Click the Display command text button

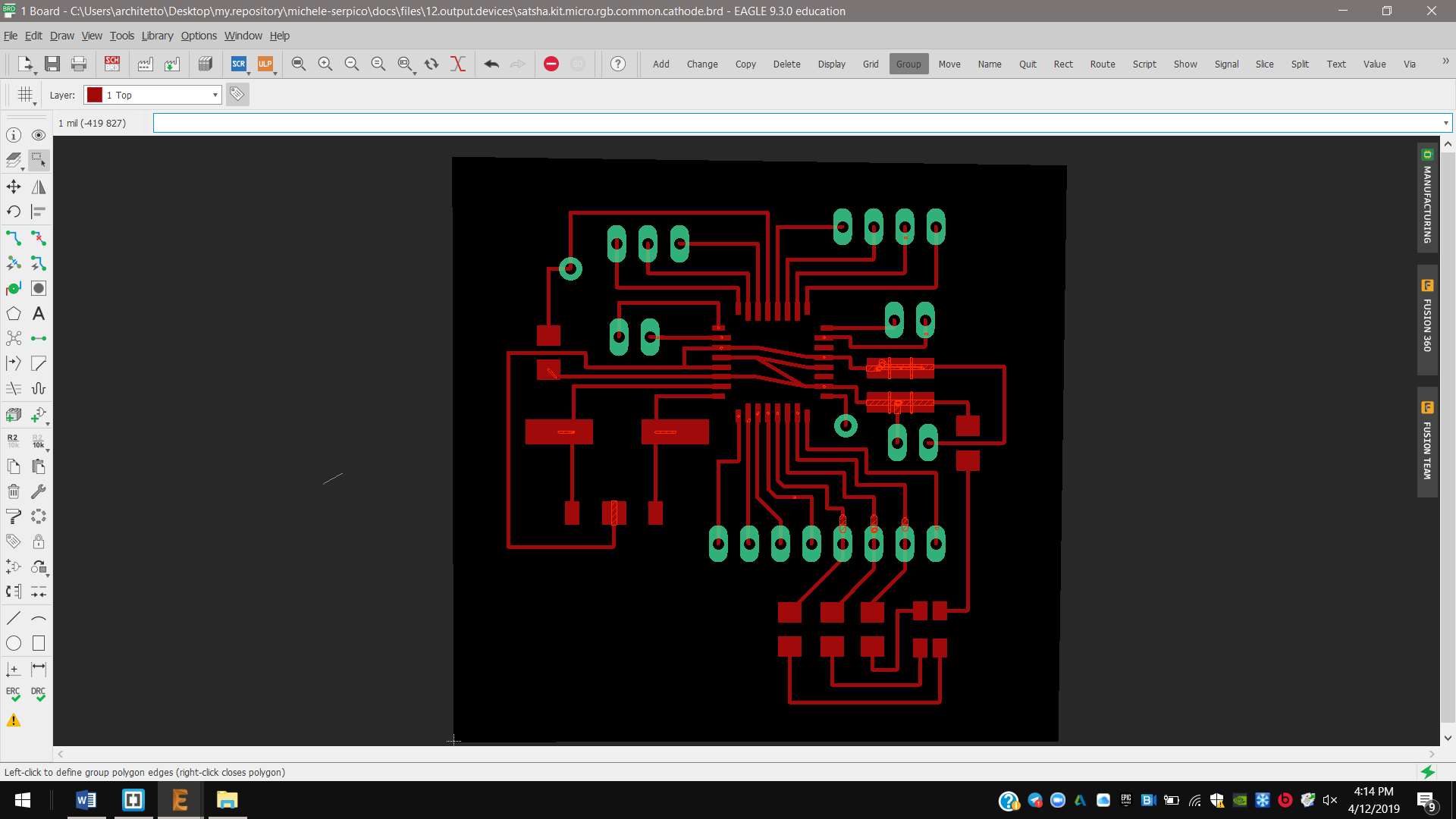(831, 64)
